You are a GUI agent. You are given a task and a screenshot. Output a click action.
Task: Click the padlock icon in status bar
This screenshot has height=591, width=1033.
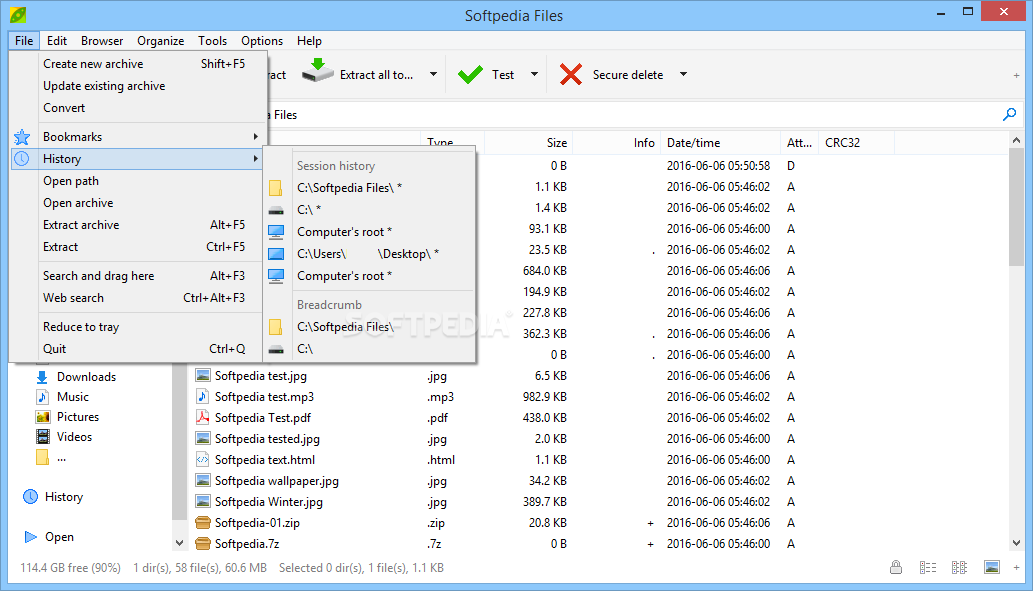[x=896, y=567]
